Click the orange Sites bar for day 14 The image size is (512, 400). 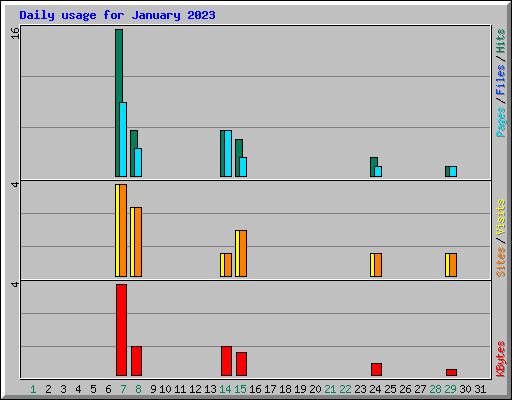click(x=228, y=265)
